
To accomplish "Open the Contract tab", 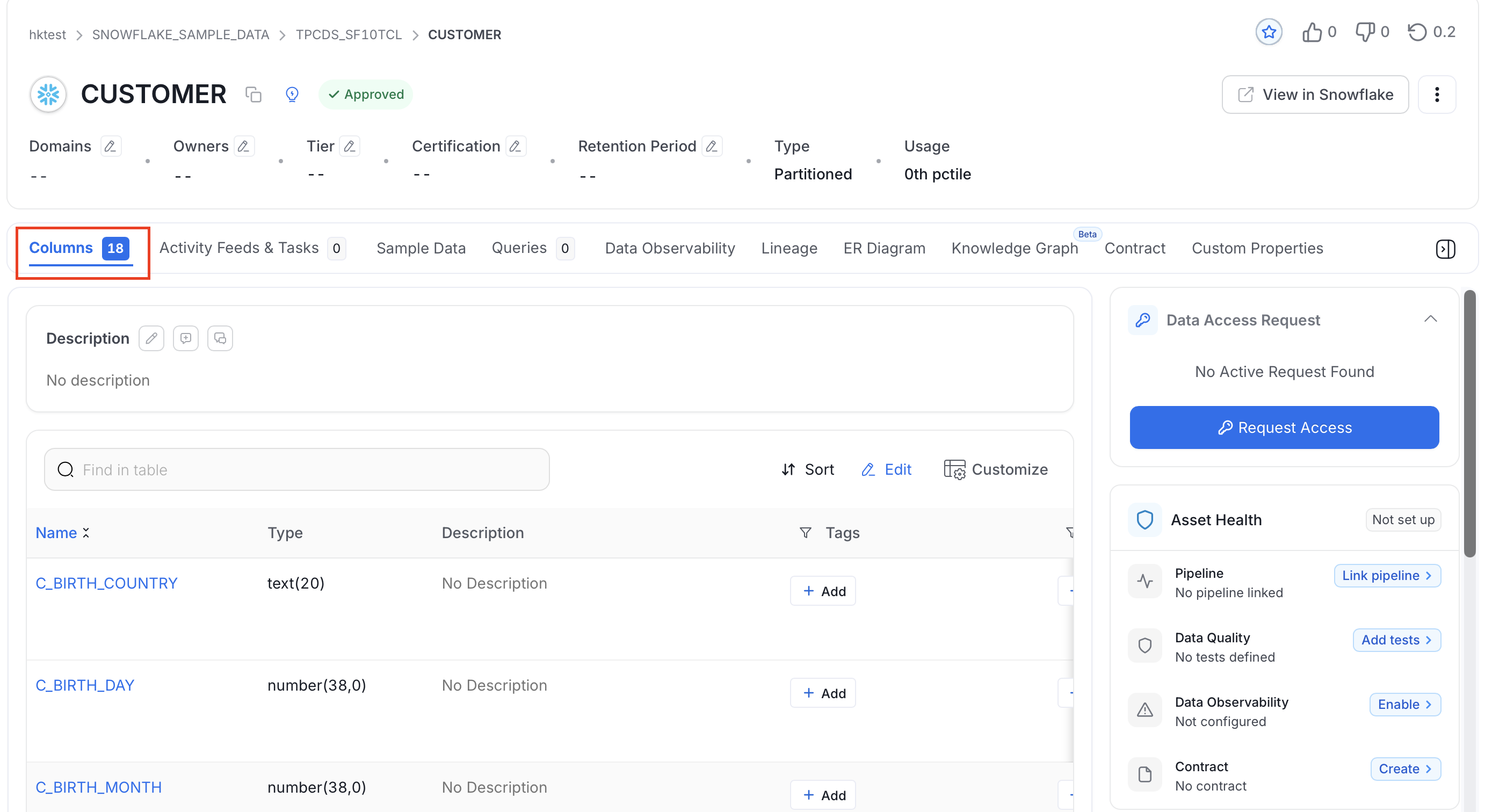I will (x=1134, y=249).
